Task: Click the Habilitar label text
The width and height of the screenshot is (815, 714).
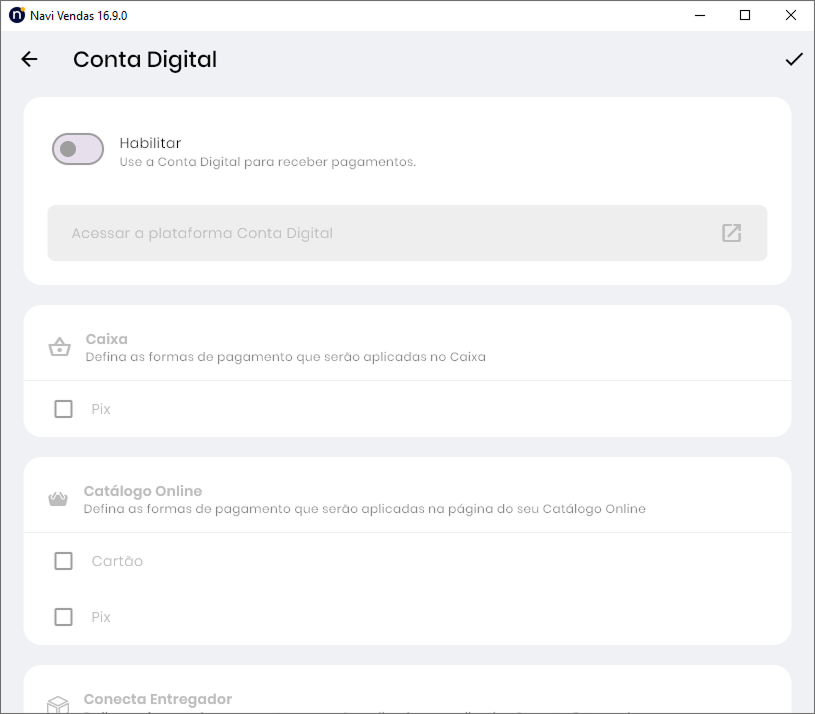Action: (x=150, y=143)
